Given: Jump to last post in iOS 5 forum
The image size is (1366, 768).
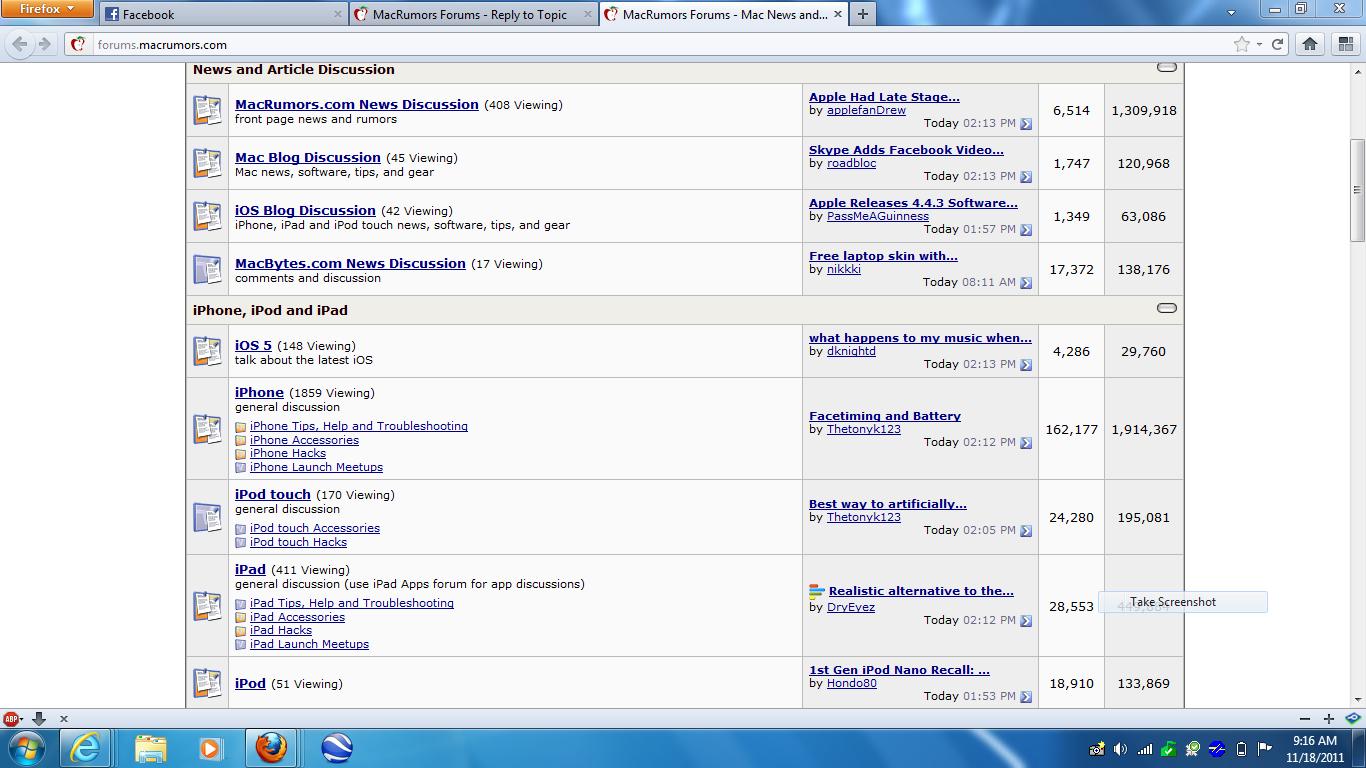Looking at the screenshot, I should click(1026, 365).
